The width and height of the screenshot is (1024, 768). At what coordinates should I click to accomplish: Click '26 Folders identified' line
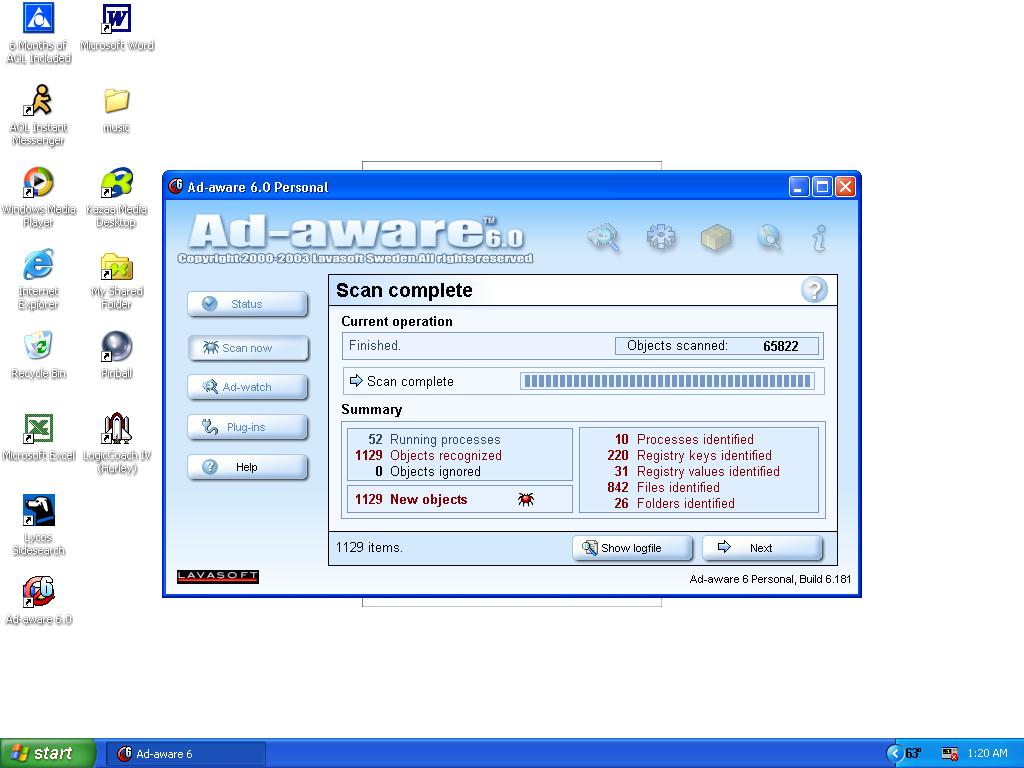674,504
